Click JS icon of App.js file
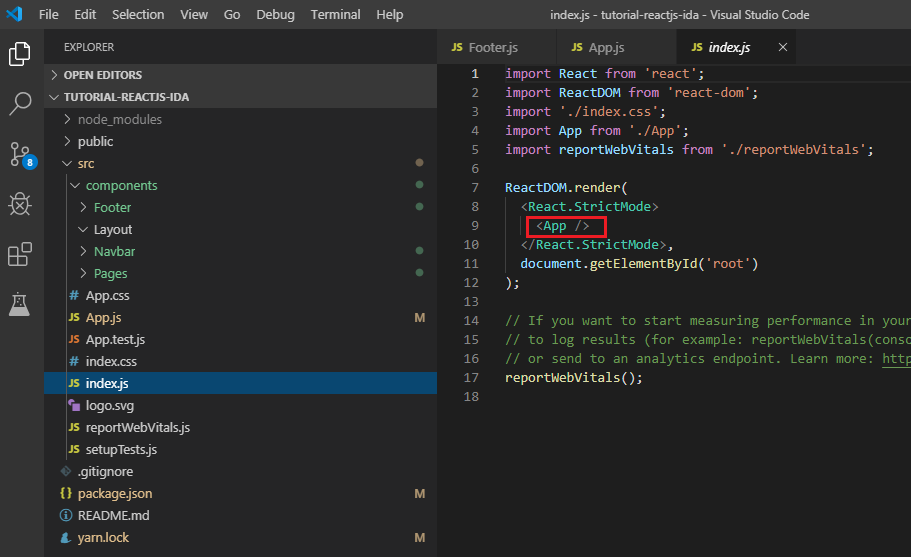This screenshot has width=911, height=557. 74,318
